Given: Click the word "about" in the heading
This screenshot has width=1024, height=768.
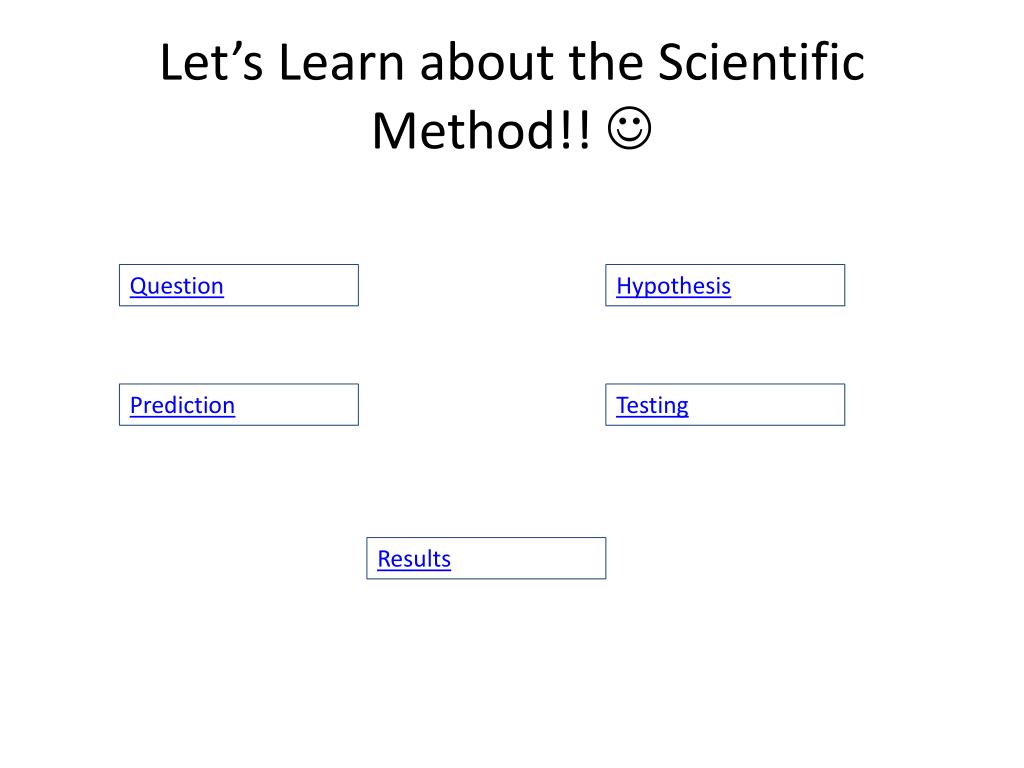Looking at the screenshot, I should tap(487, 63).
